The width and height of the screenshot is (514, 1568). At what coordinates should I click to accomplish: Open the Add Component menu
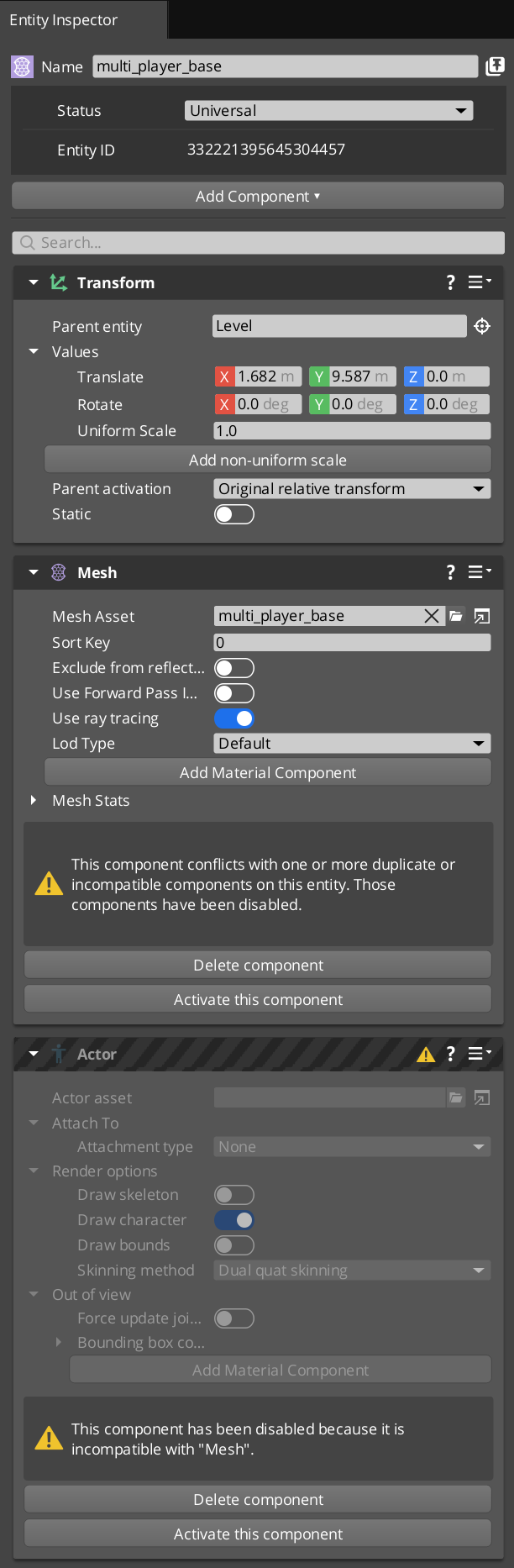point(257,195)
